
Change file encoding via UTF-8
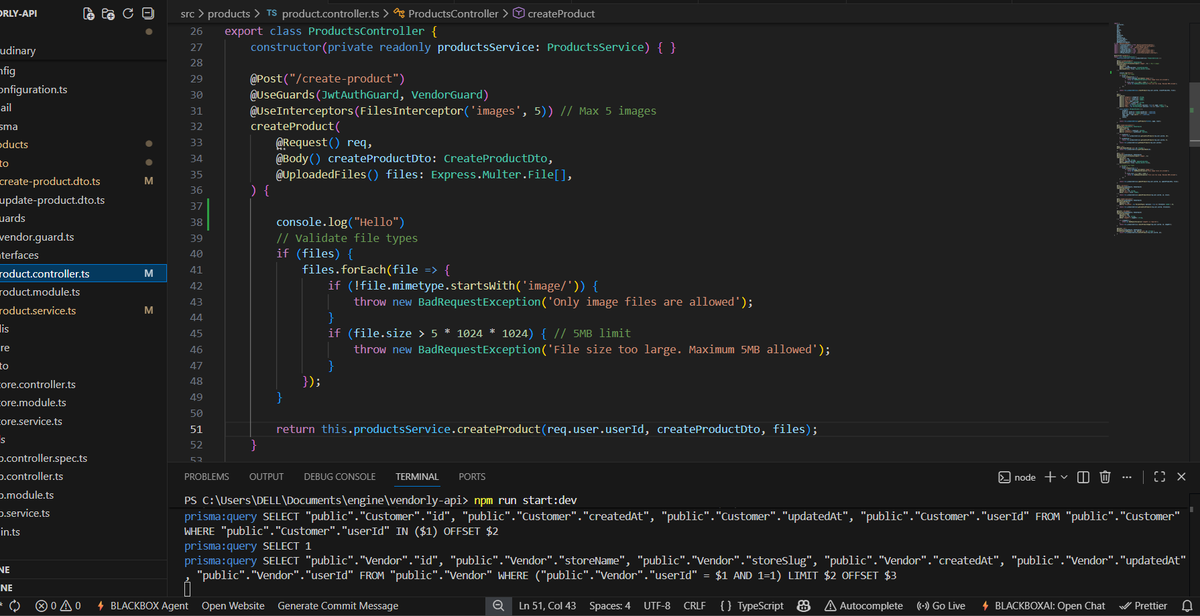[657, 606]
